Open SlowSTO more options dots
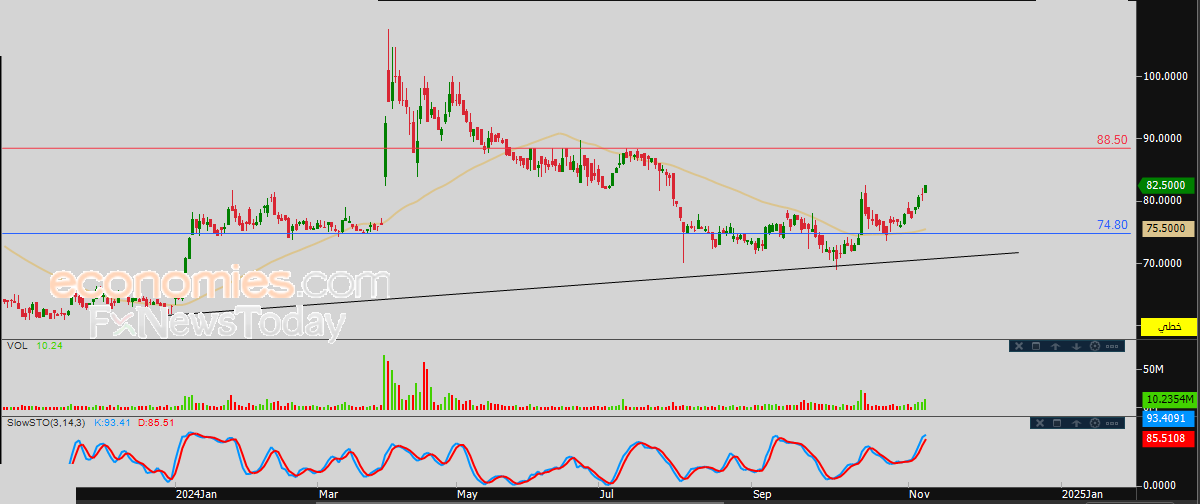1200x504 pixels. (x=1112, y=423)
